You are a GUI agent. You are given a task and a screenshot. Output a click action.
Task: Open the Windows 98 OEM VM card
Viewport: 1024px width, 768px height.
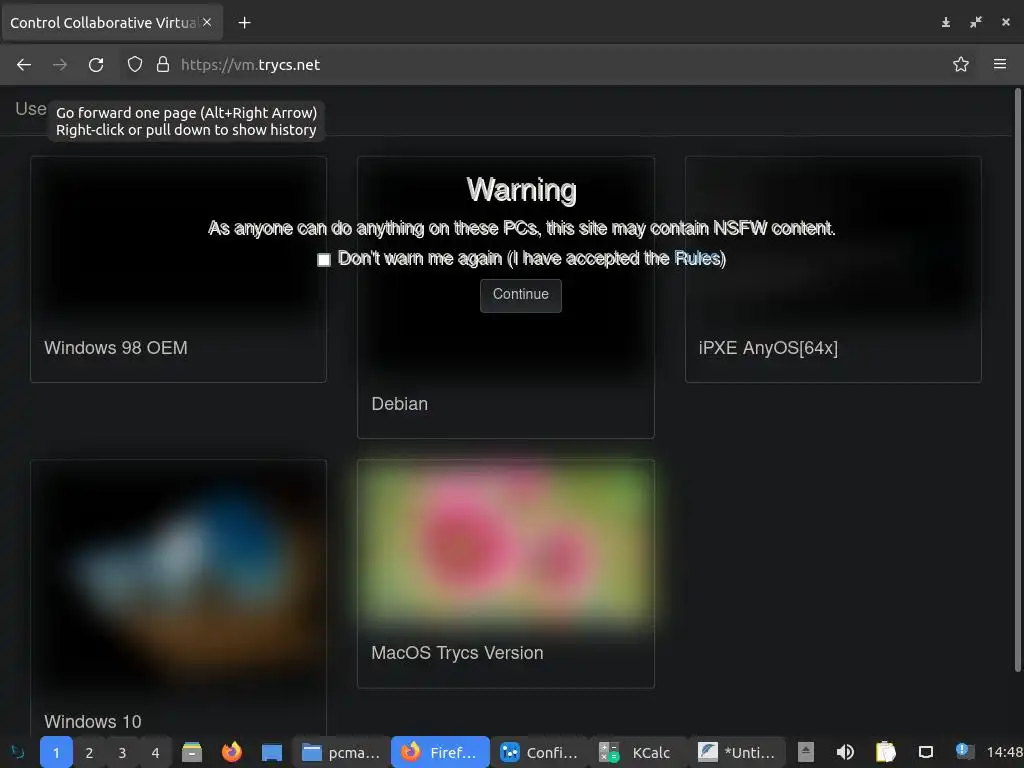pos(178,269)
